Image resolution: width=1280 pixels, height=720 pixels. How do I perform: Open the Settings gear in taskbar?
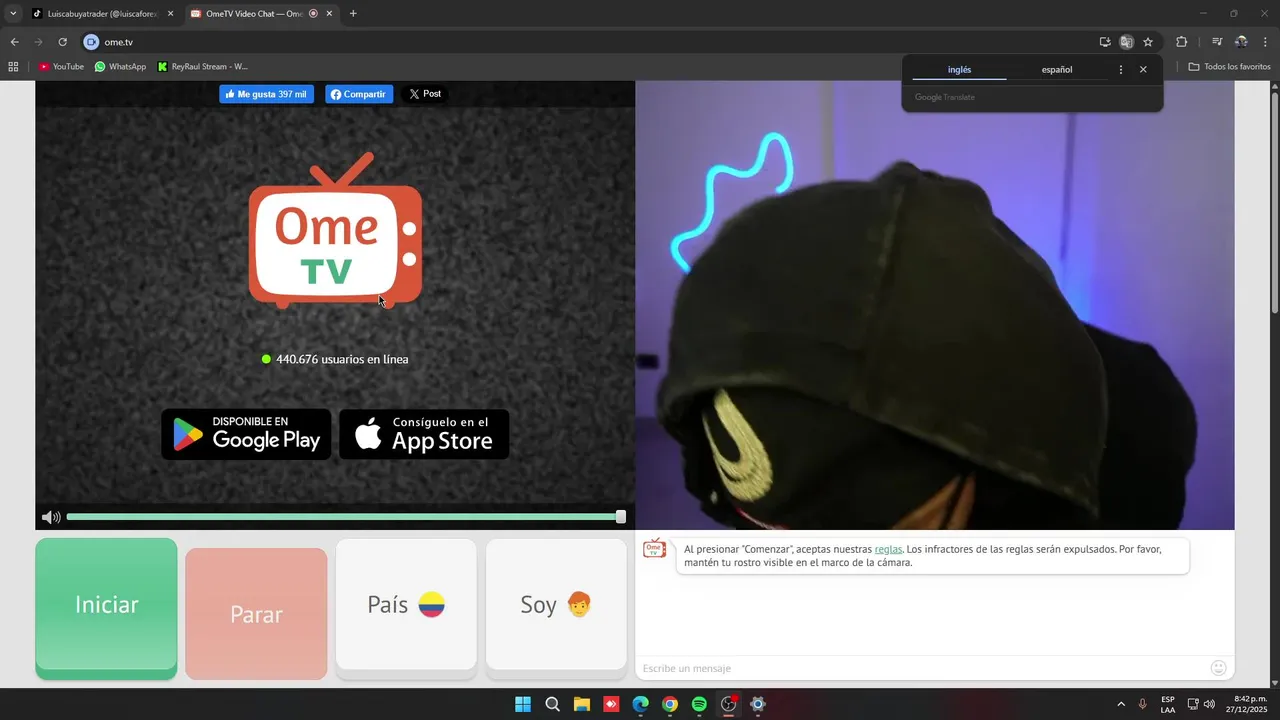point(758,704)
